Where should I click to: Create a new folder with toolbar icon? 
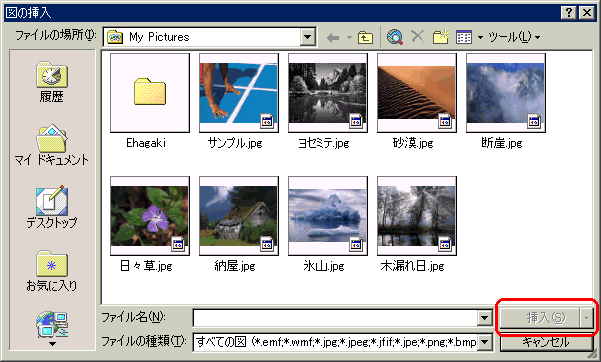(x=440, y=37)
